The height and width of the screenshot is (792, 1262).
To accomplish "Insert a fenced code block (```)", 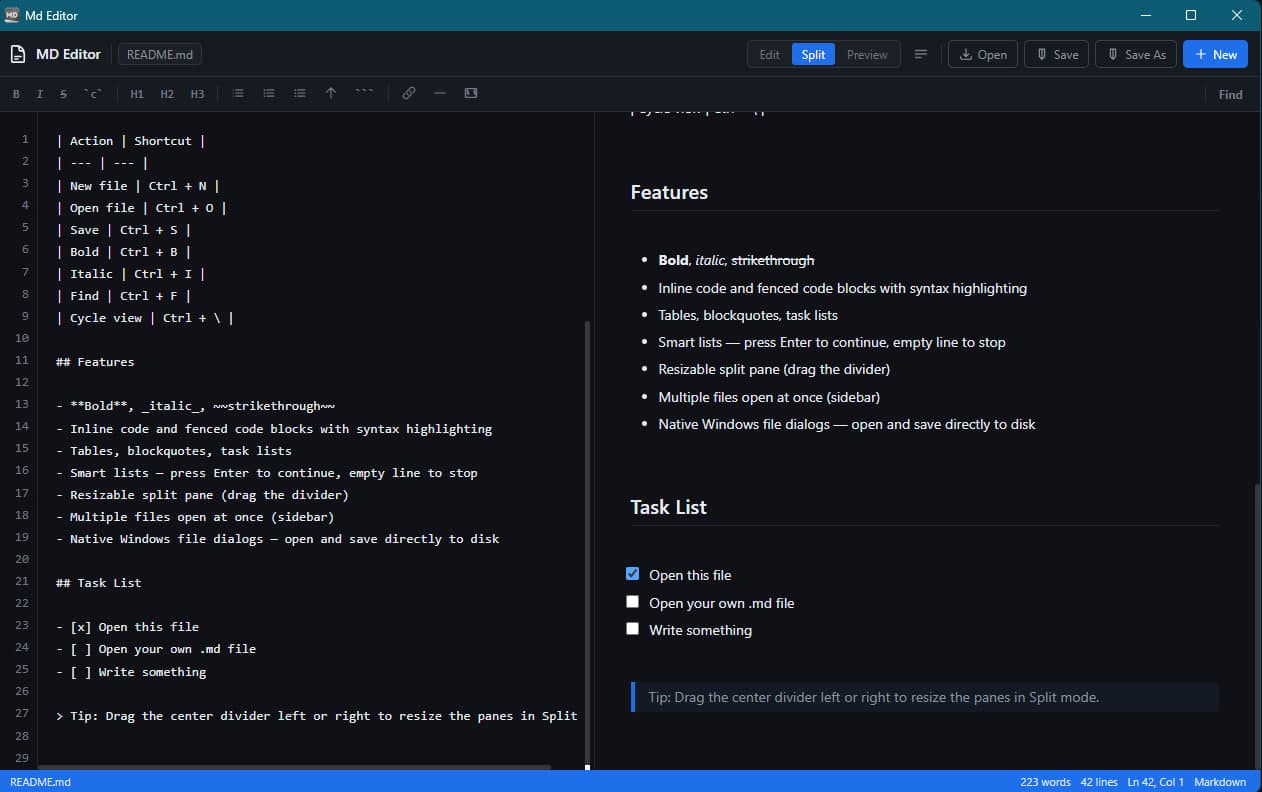I will point(364,94).
